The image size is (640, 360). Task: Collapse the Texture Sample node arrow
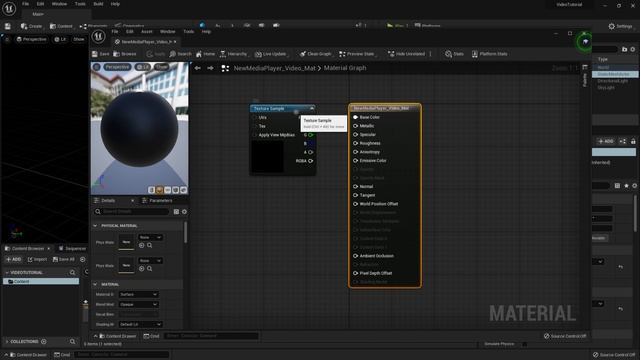[x=312, y=108]
